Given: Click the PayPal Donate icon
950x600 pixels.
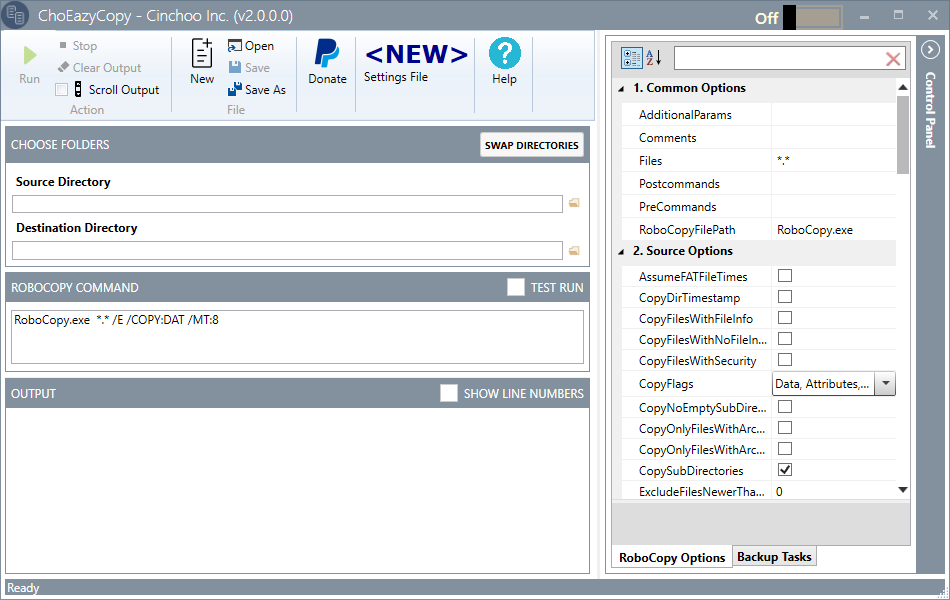Looking at the screenshot, I should 327,53.
